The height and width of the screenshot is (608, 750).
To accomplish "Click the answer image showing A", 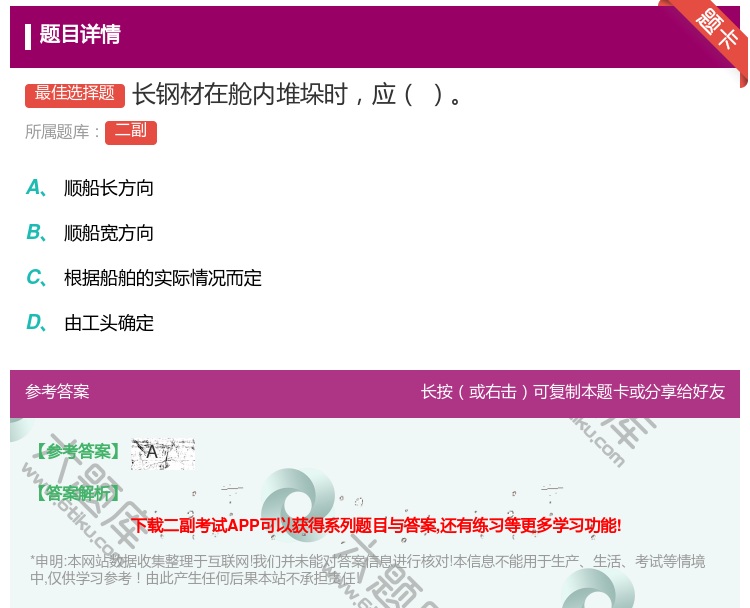I will point(163,453).
